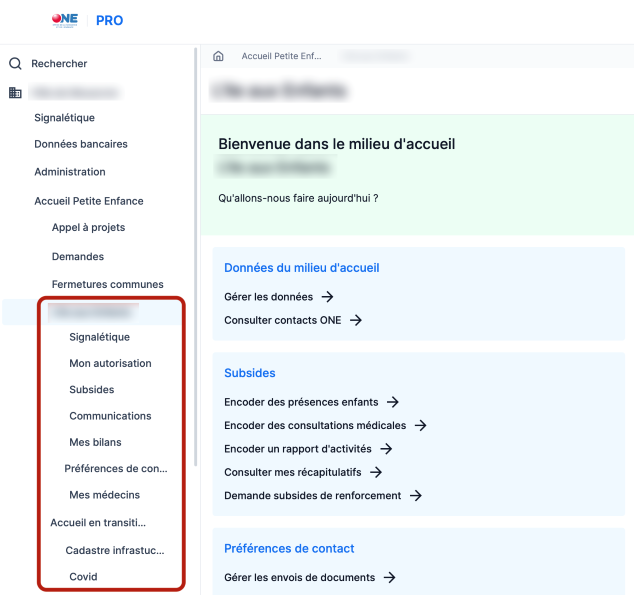Select Mon autorisation in sidebar
Screen dimensions: 634x595
click(x=110, y=363)
